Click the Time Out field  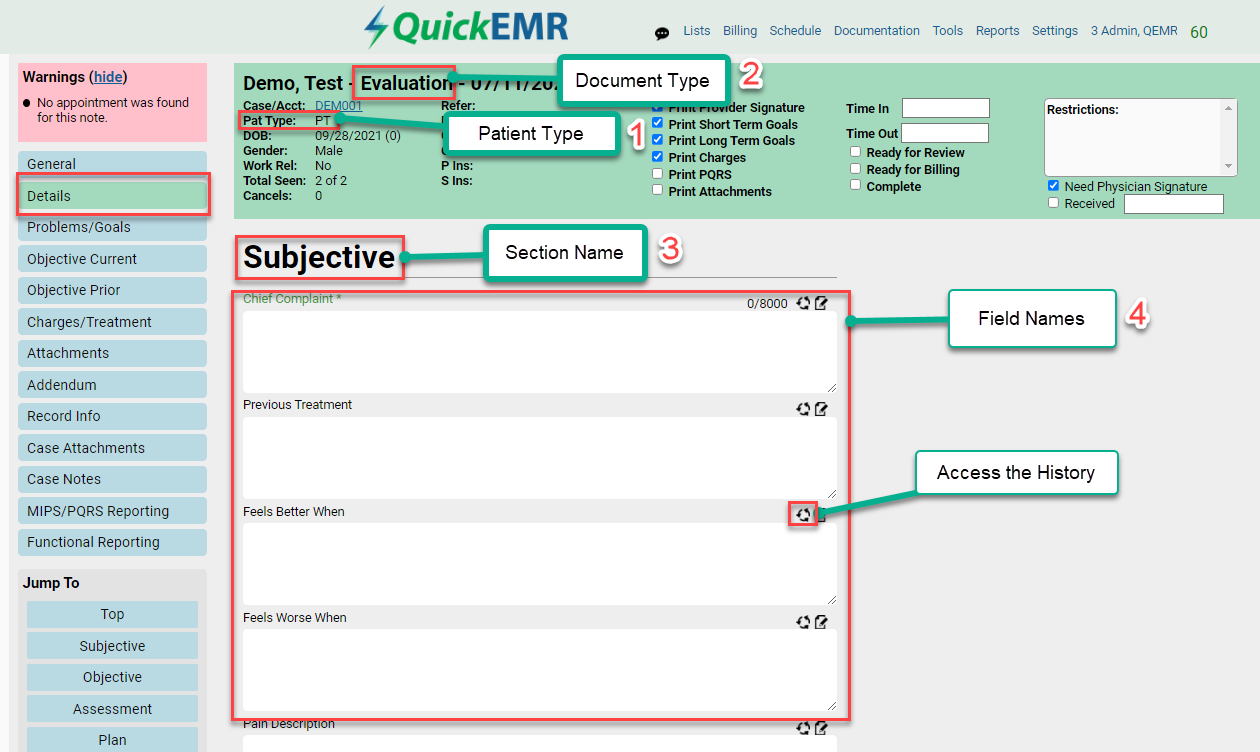pyautogui.click(x=945, y=133)
